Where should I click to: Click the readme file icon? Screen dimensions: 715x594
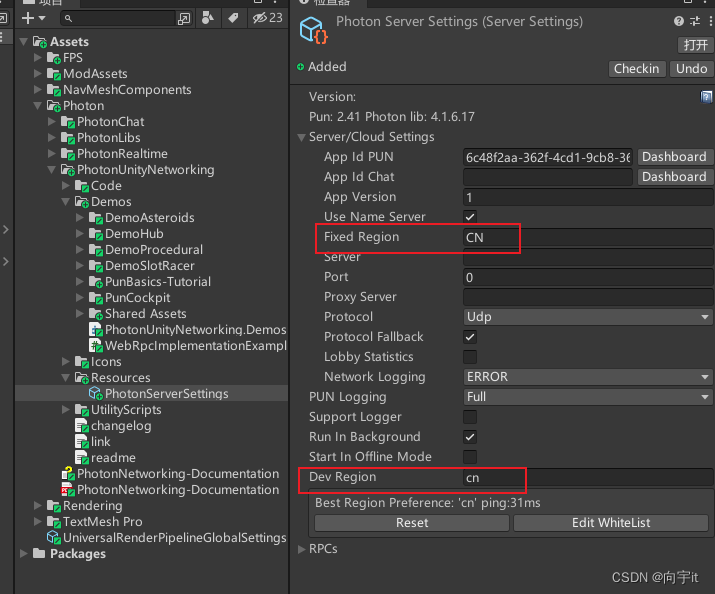tap(82, 458)
